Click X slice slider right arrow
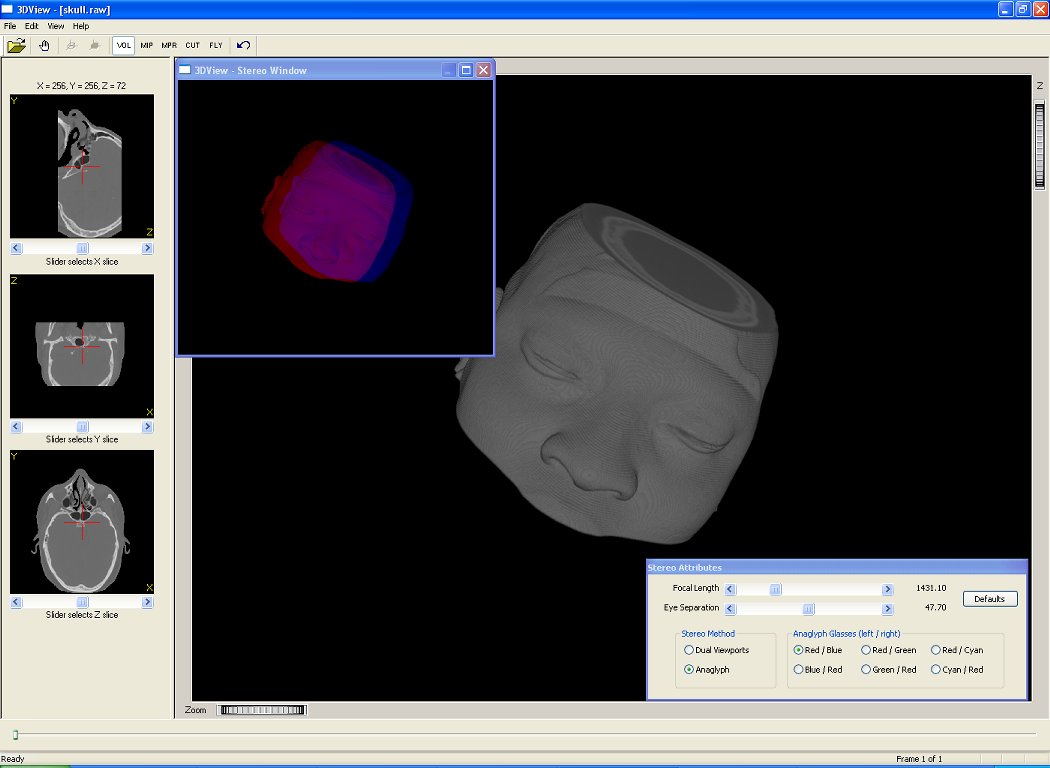This screenshot has width=1050, height=768. [148, 248]
